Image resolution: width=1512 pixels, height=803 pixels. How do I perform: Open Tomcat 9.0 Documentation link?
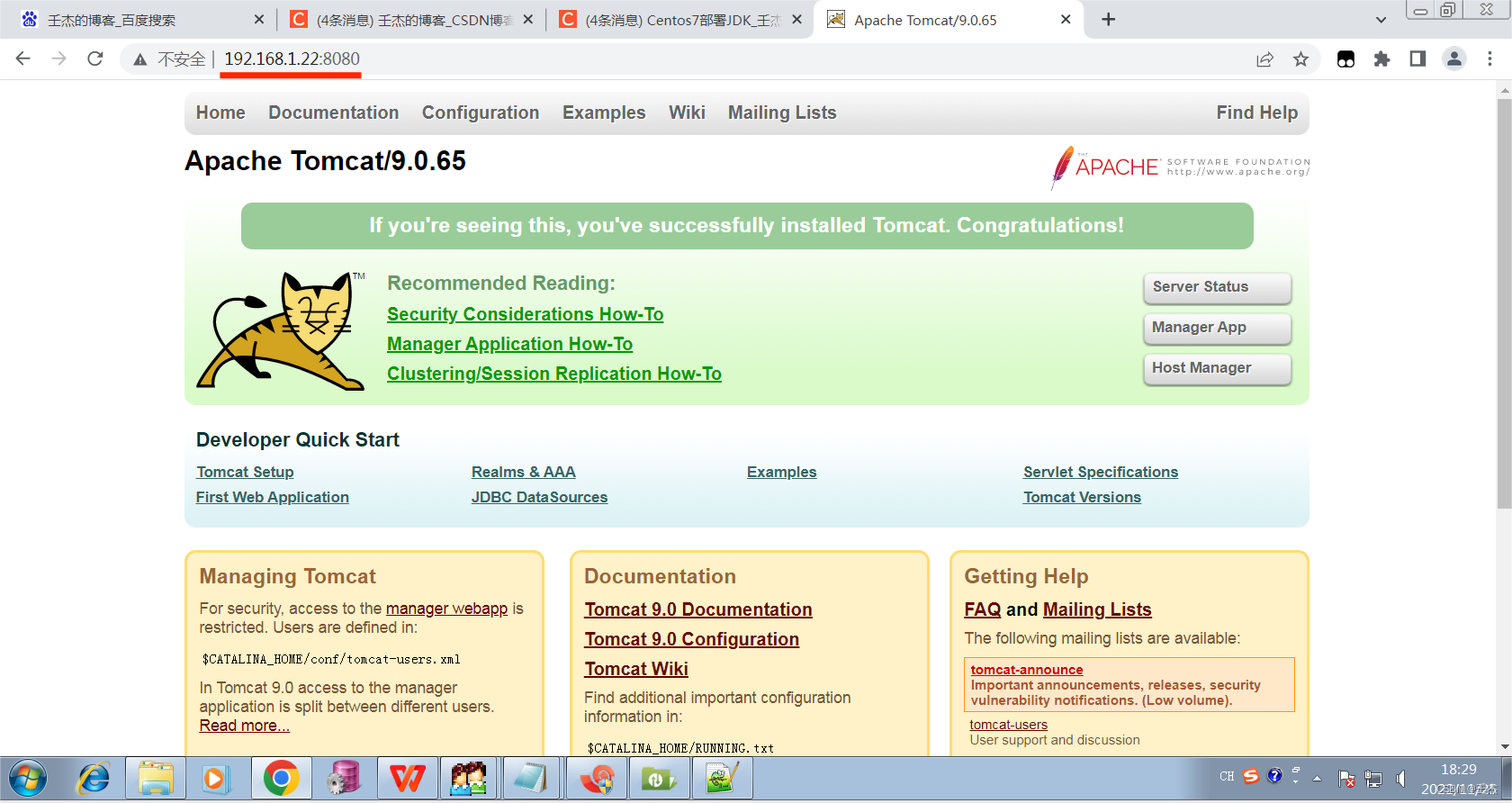click(698, 609)
